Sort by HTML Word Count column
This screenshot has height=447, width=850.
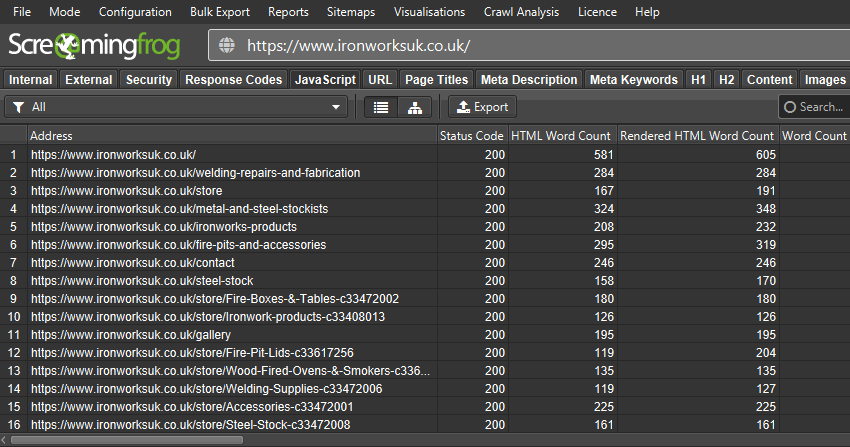[560, 136]
